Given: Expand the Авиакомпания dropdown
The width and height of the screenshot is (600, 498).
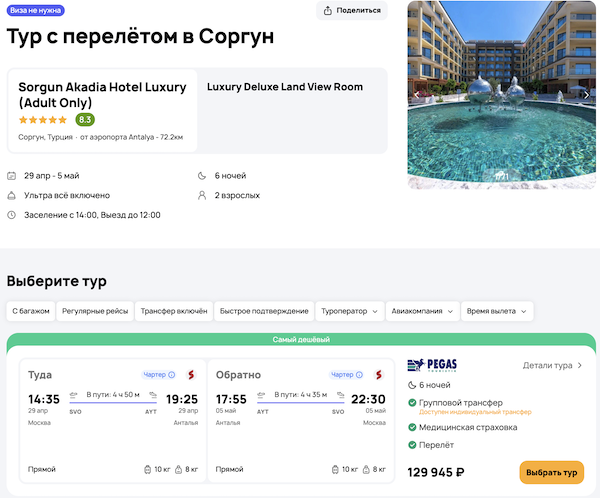Looking at the screenshot, I should [x=424, y=311].
